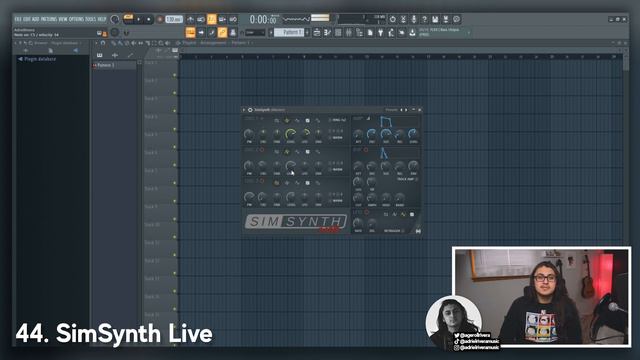Enable oscillator 2 red power toggle
This screenshot has height=360, width=640.
point(262,150)
